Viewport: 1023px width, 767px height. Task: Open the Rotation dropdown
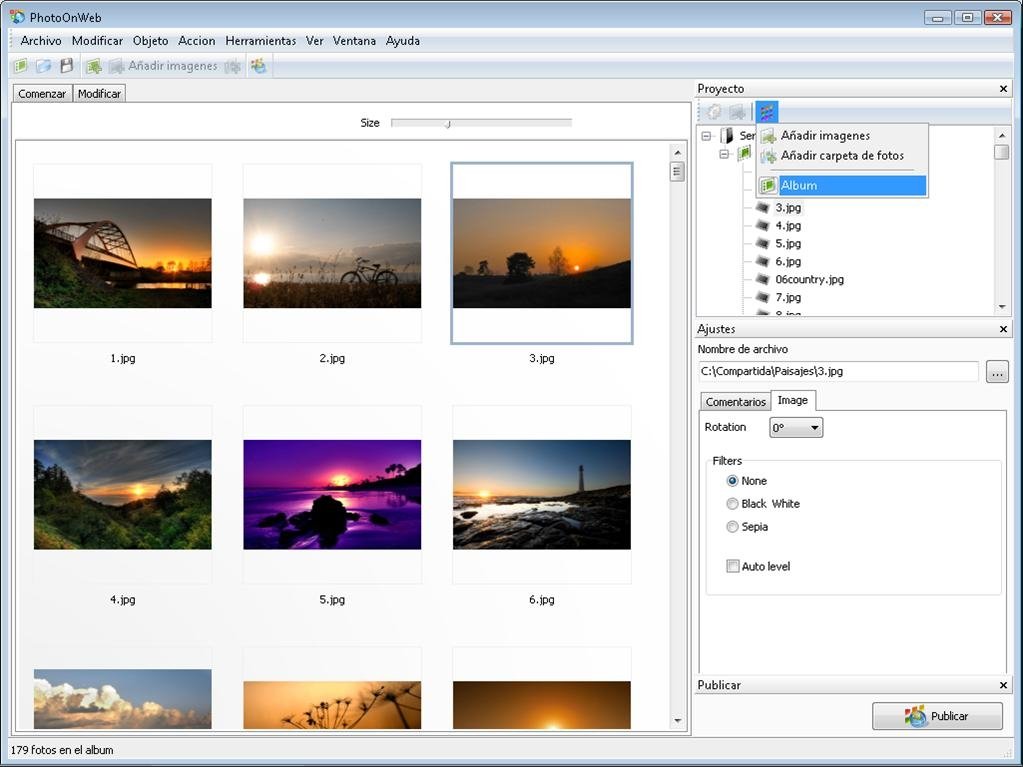(796, 428)
